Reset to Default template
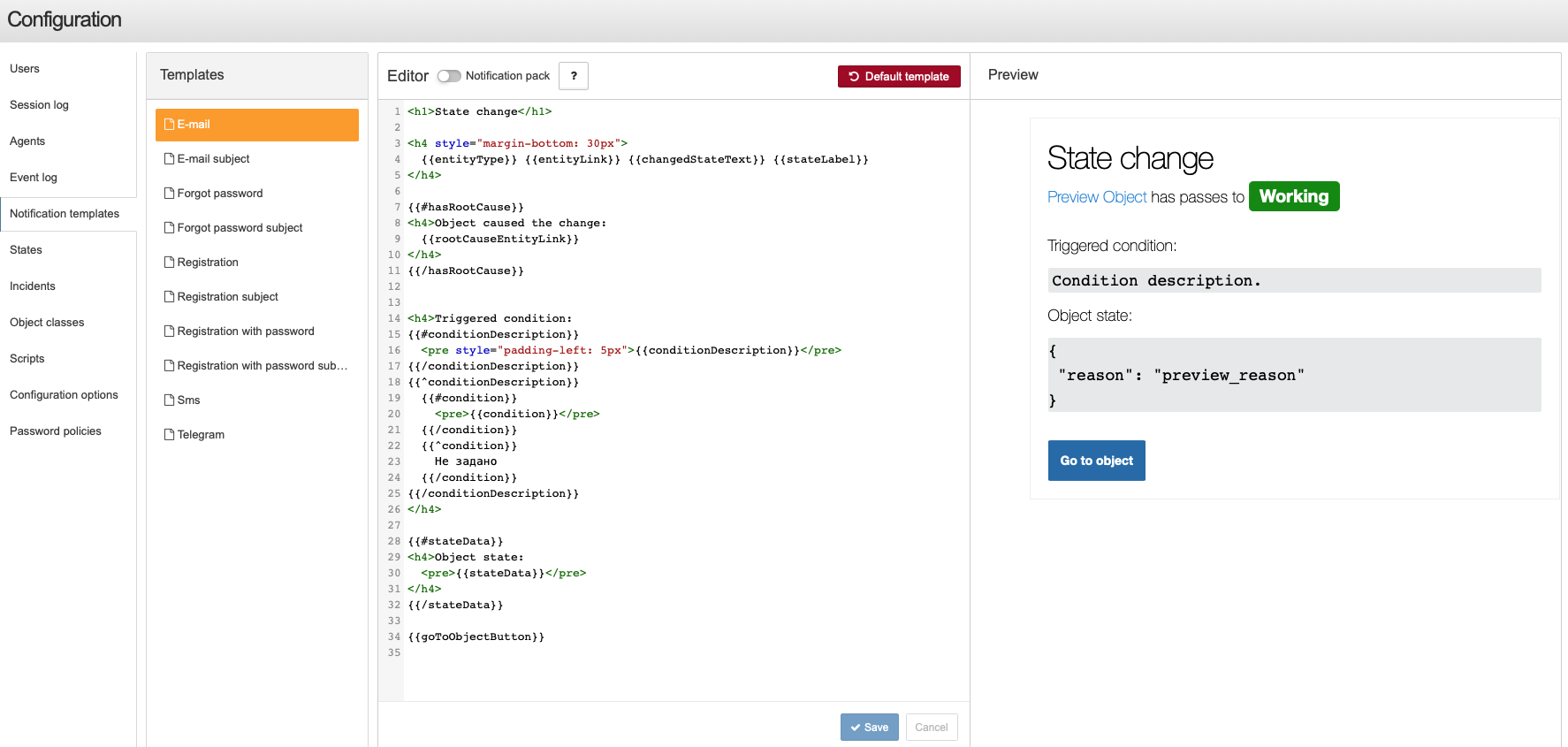 tap(899, 77)
